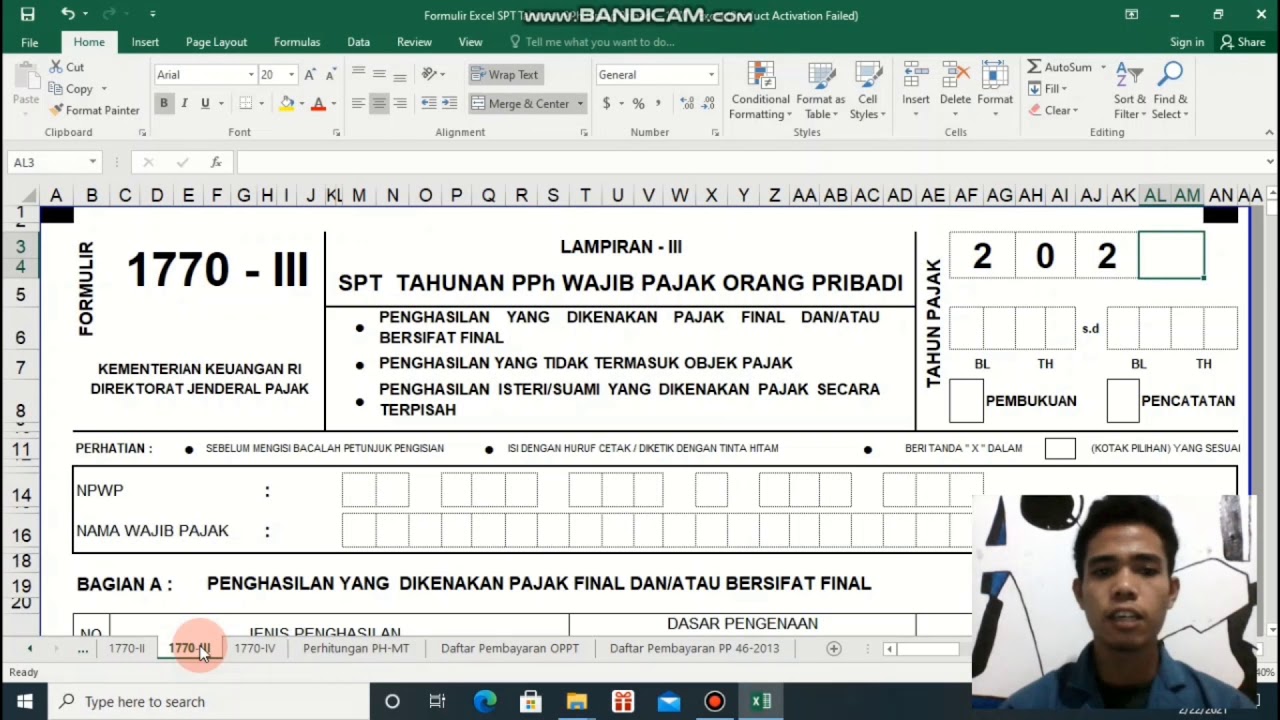Activate Format Painter
This screenshot has width=1280, height=720.
(x=94, y=110)
